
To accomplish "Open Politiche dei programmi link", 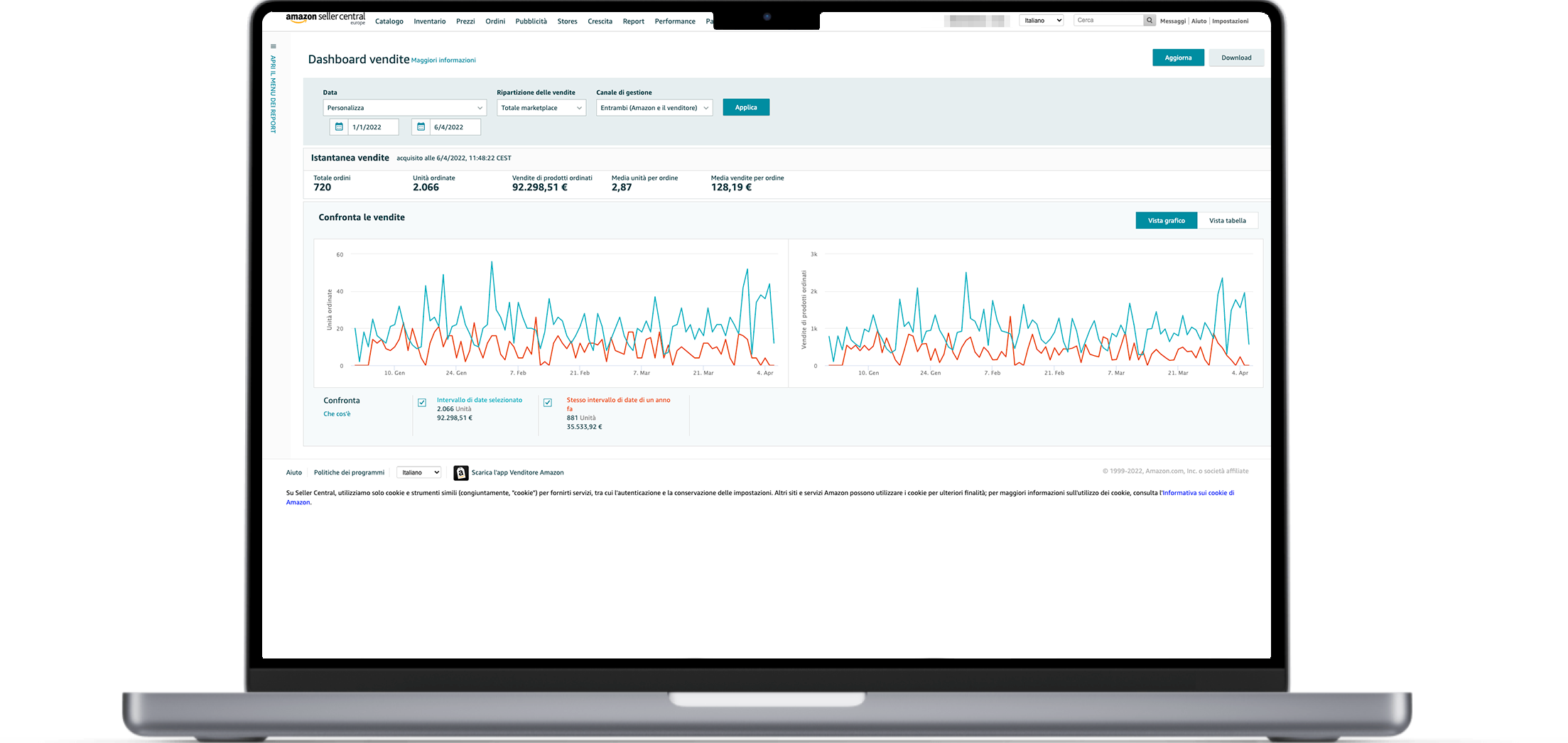I will click(x=349, y=472).
